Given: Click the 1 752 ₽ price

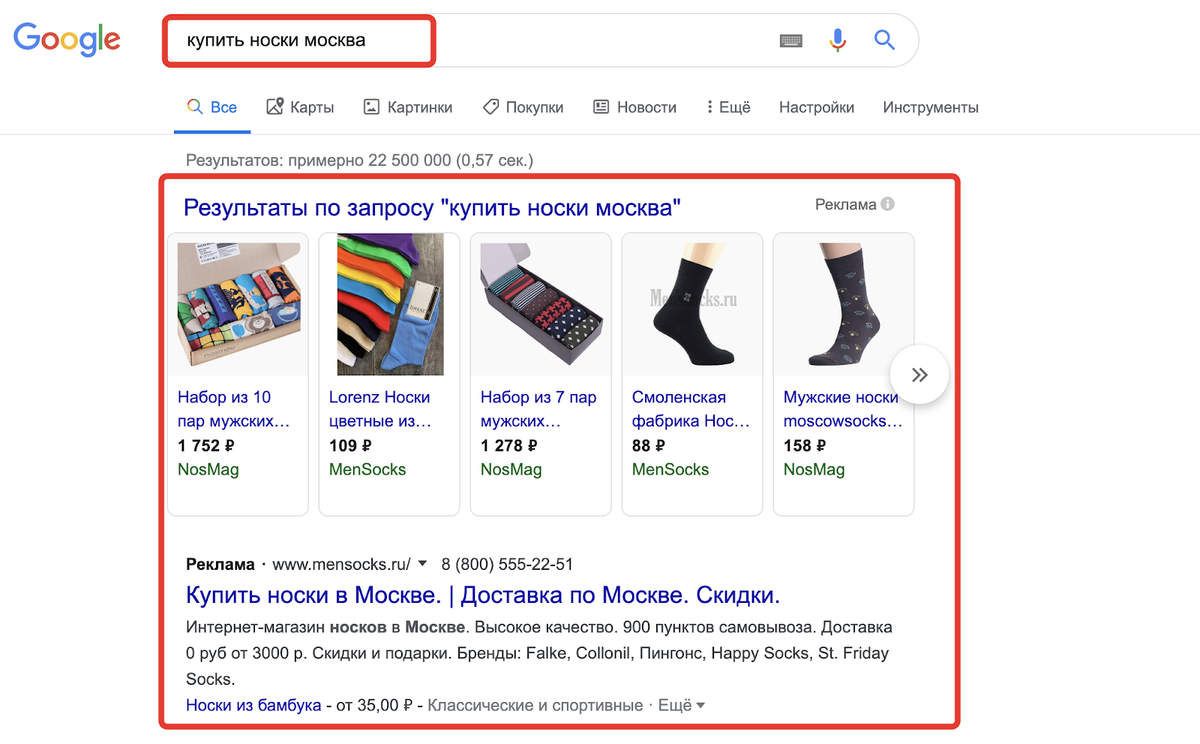Looking at the screenshot, I should coord(206,446).
